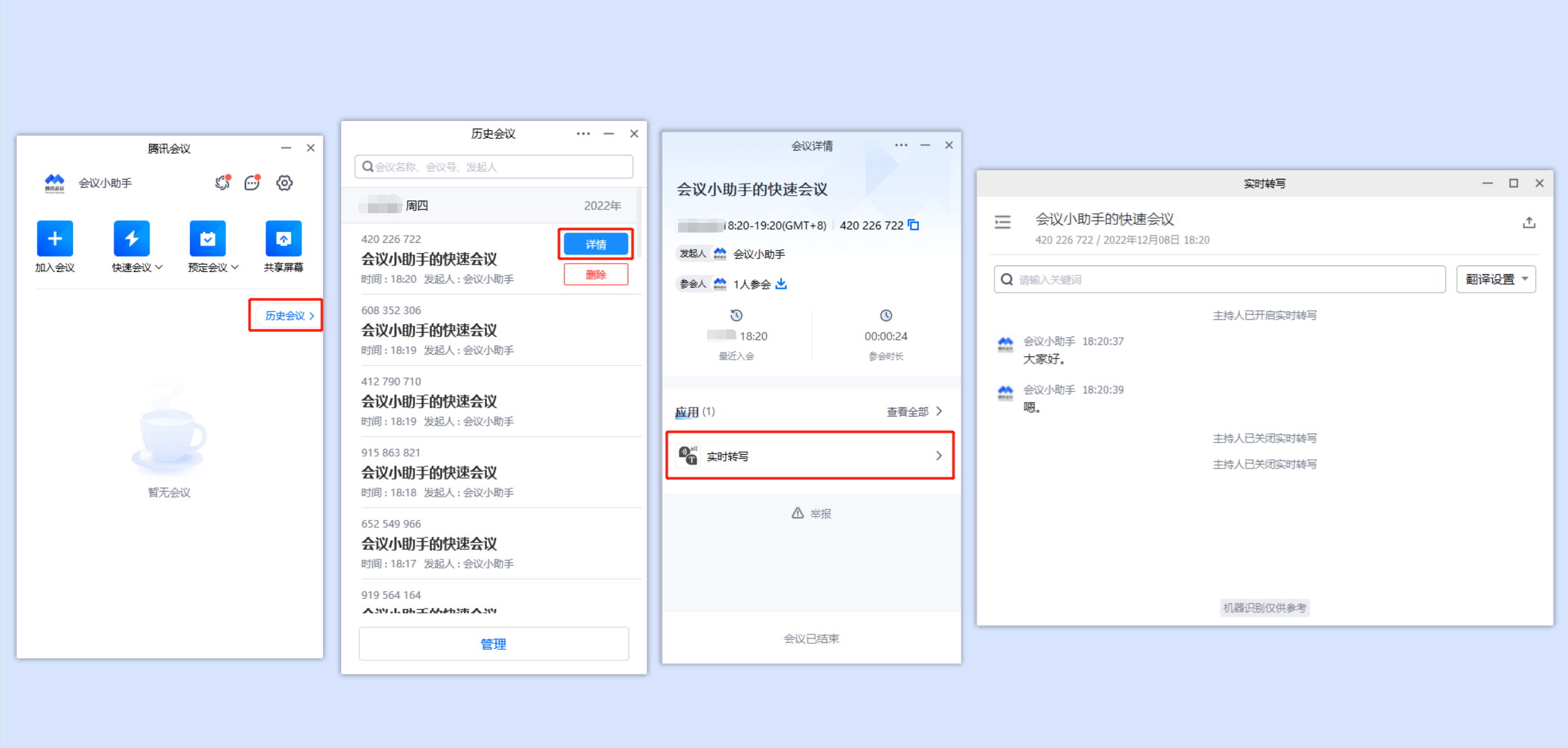Click the Join Meeting (加入会议) plus icon
Image resolution: width=1568 pixels, height=748 pixels.
click(55, 238)
